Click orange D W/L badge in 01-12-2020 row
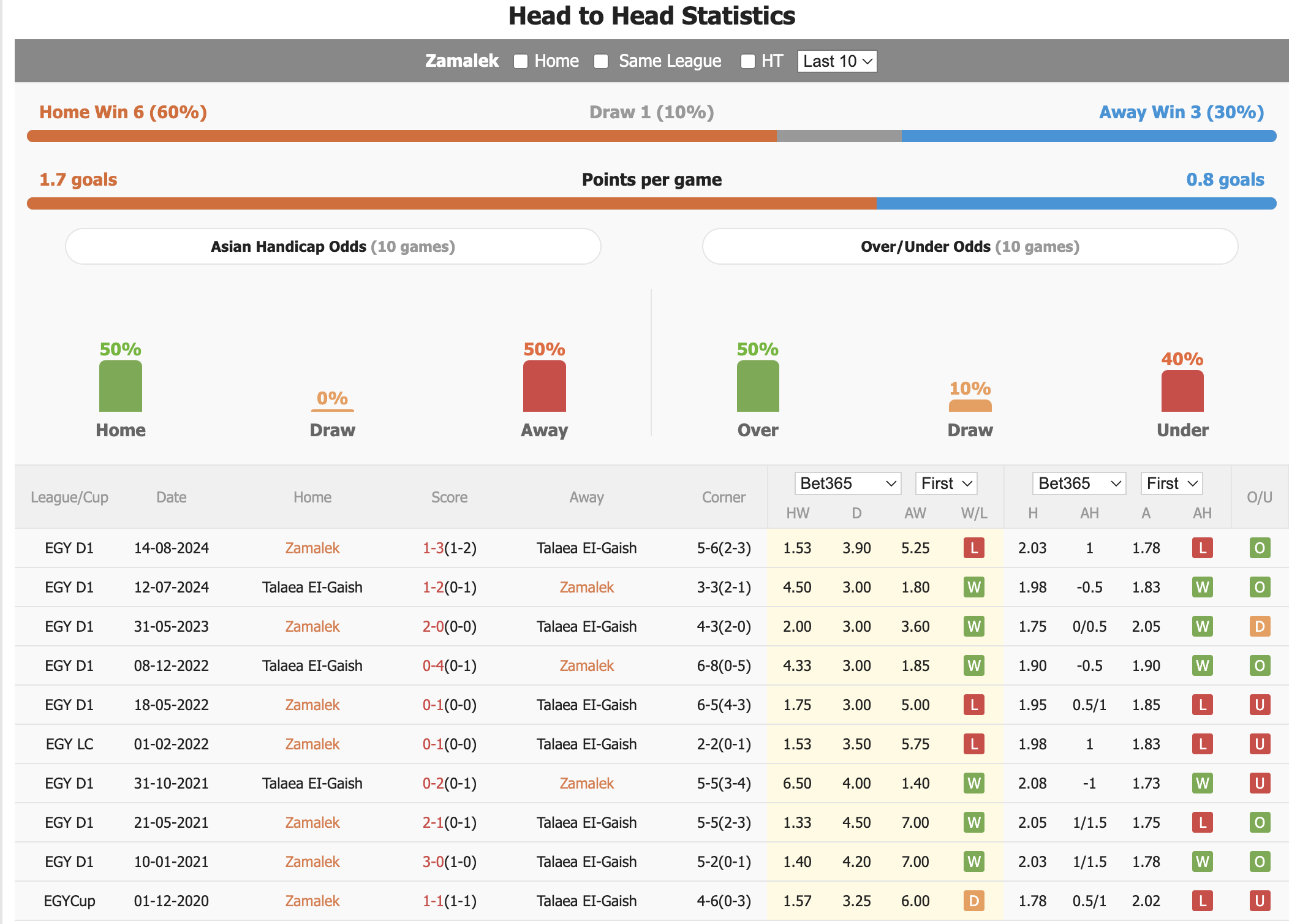This screenshot has height=924, width=1300. [x=974, y=901]
